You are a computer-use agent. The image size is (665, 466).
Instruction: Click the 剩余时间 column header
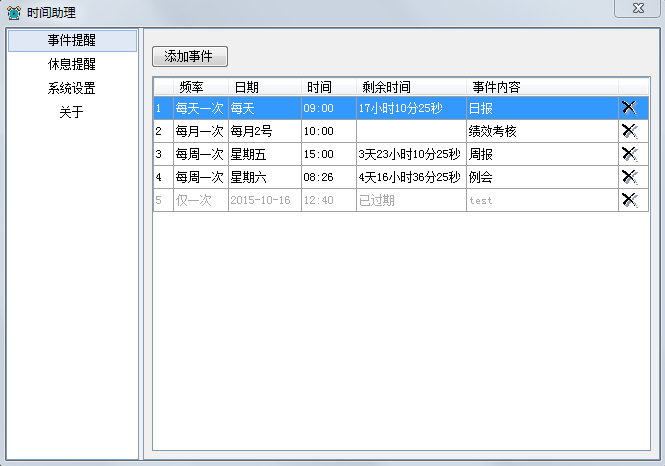pyautogui.click(x=411, y=87)
